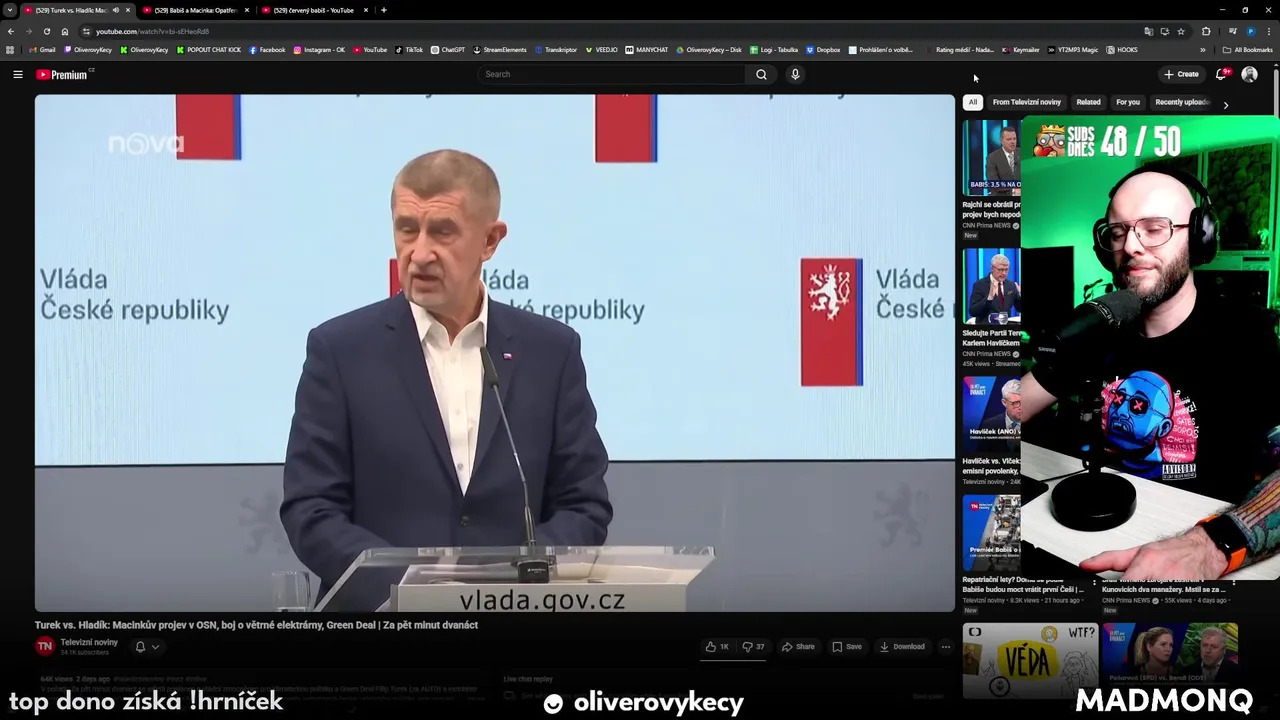Click the YouTube search magnifier button

pyautogui.click(x=761, y=74)
